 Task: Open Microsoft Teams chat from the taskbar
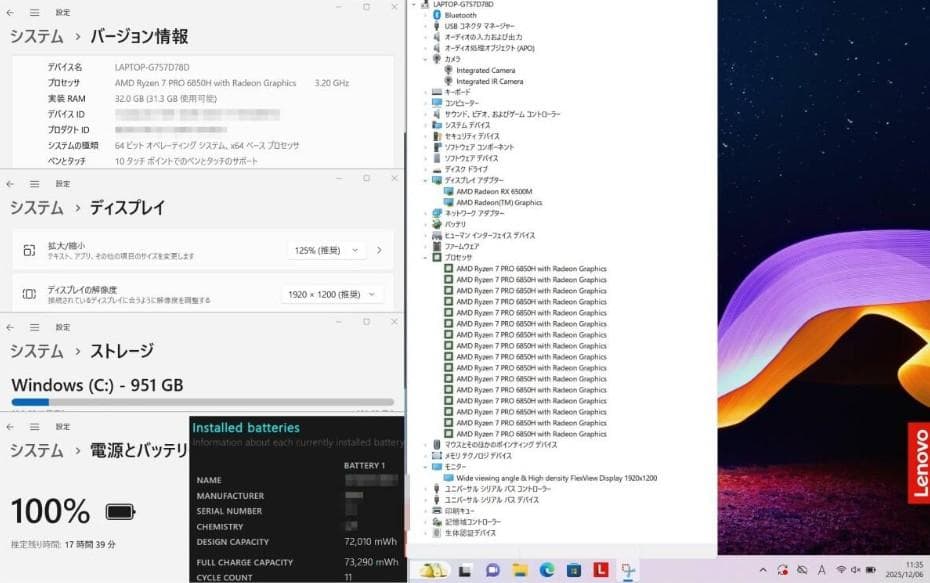[x=494, y=570]
